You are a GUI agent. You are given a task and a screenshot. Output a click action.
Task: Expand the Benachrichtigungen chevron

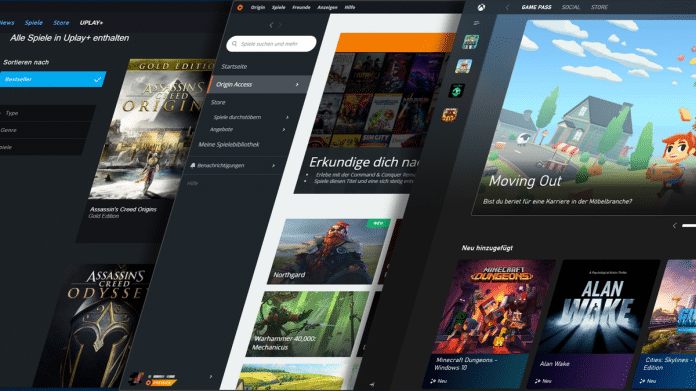pos(273,166)
